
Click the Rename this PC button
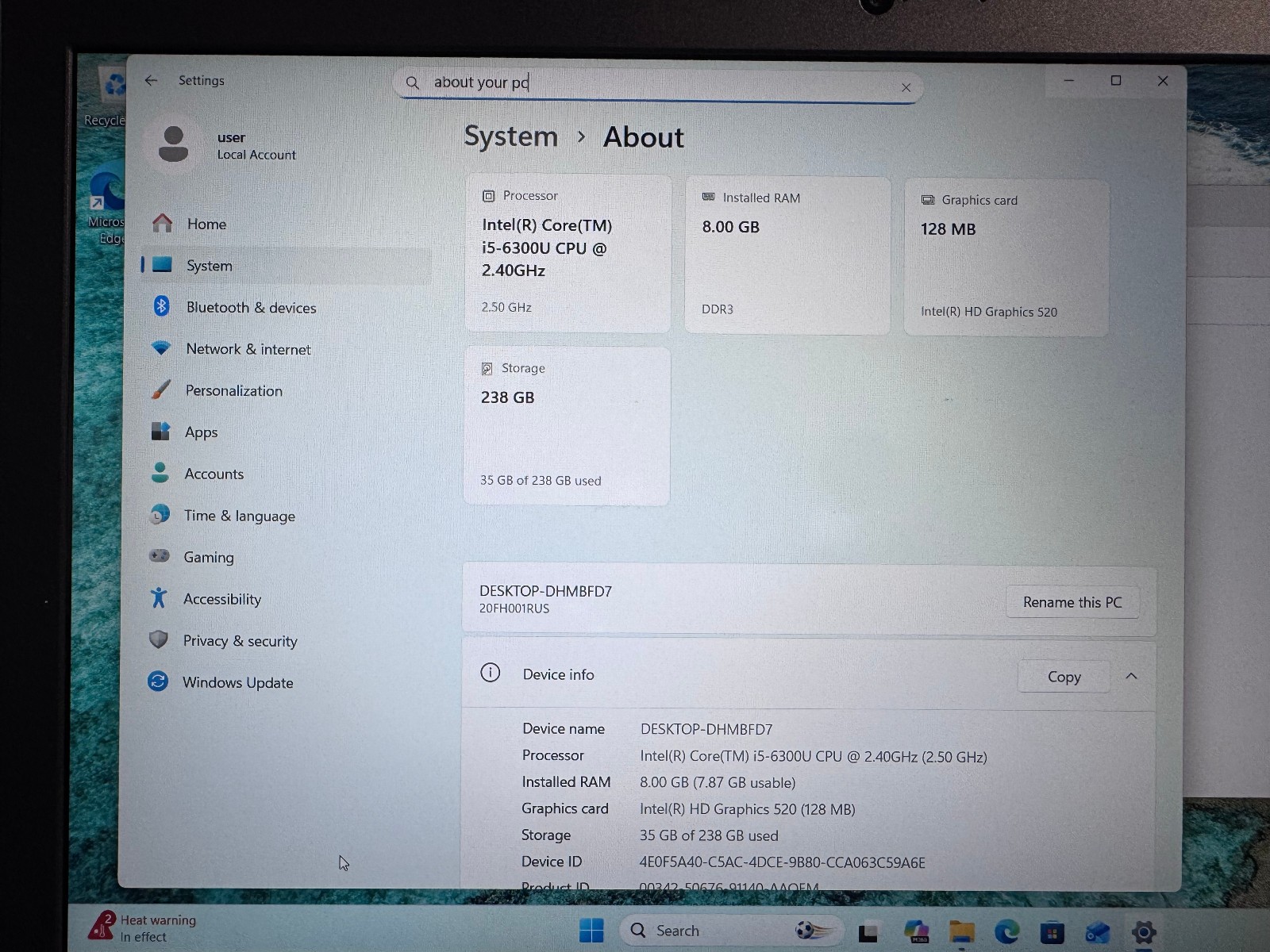[x=1072, y=602]
